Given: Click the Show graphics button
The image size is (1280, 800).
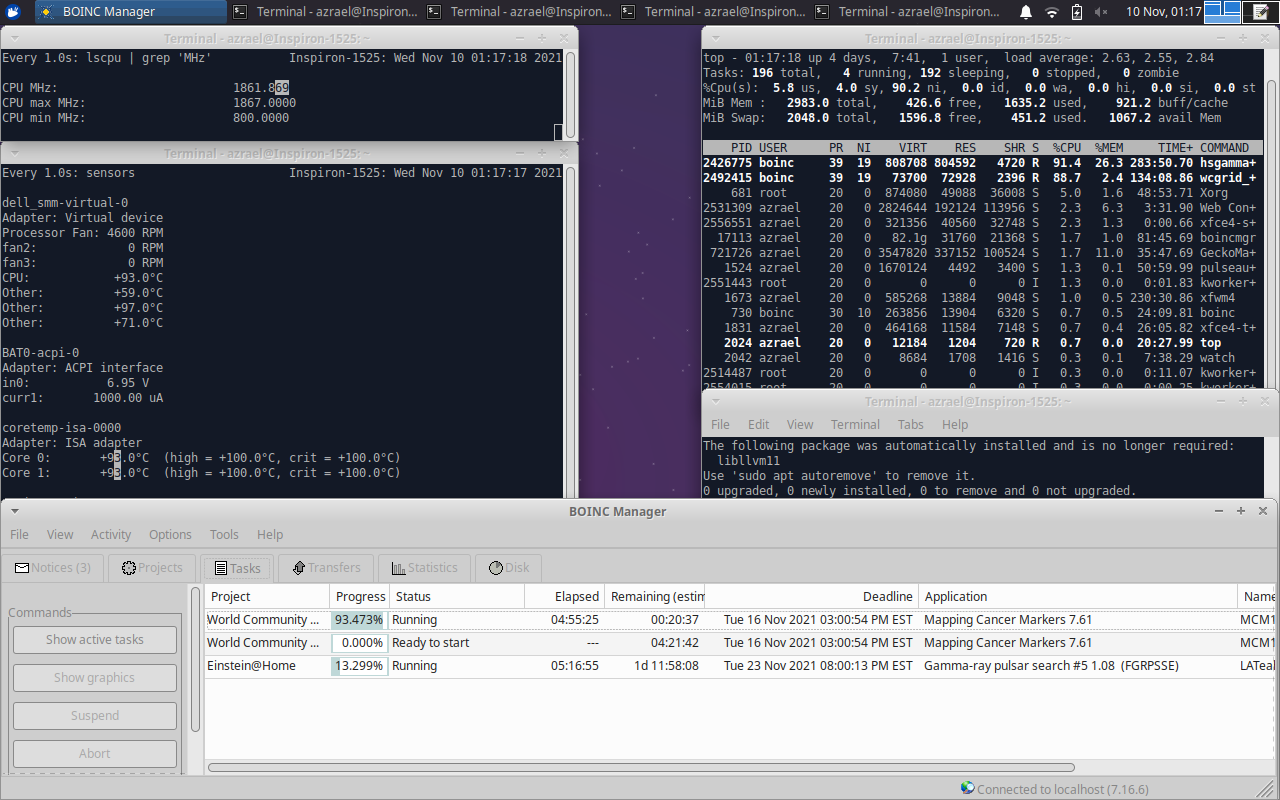Looking at the screenshot, I should pyautogui.click(x=95, y=678).
